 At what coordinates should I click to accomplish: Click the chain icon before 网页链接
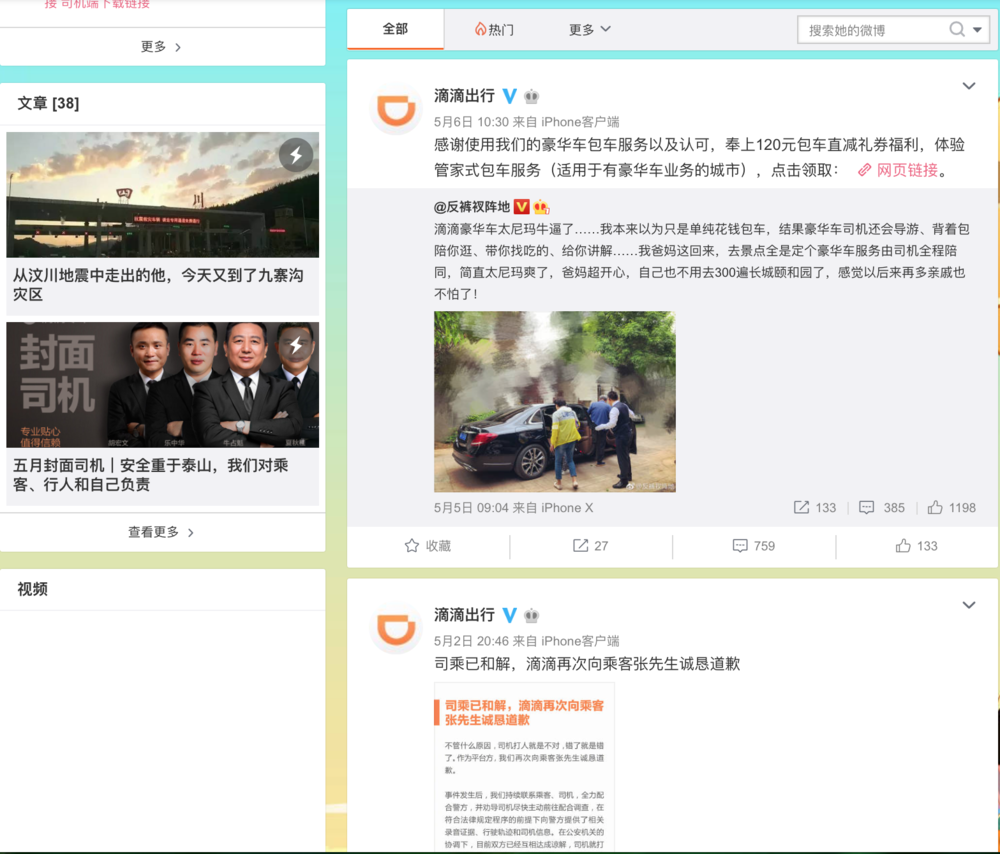click(x=864, y=170)
